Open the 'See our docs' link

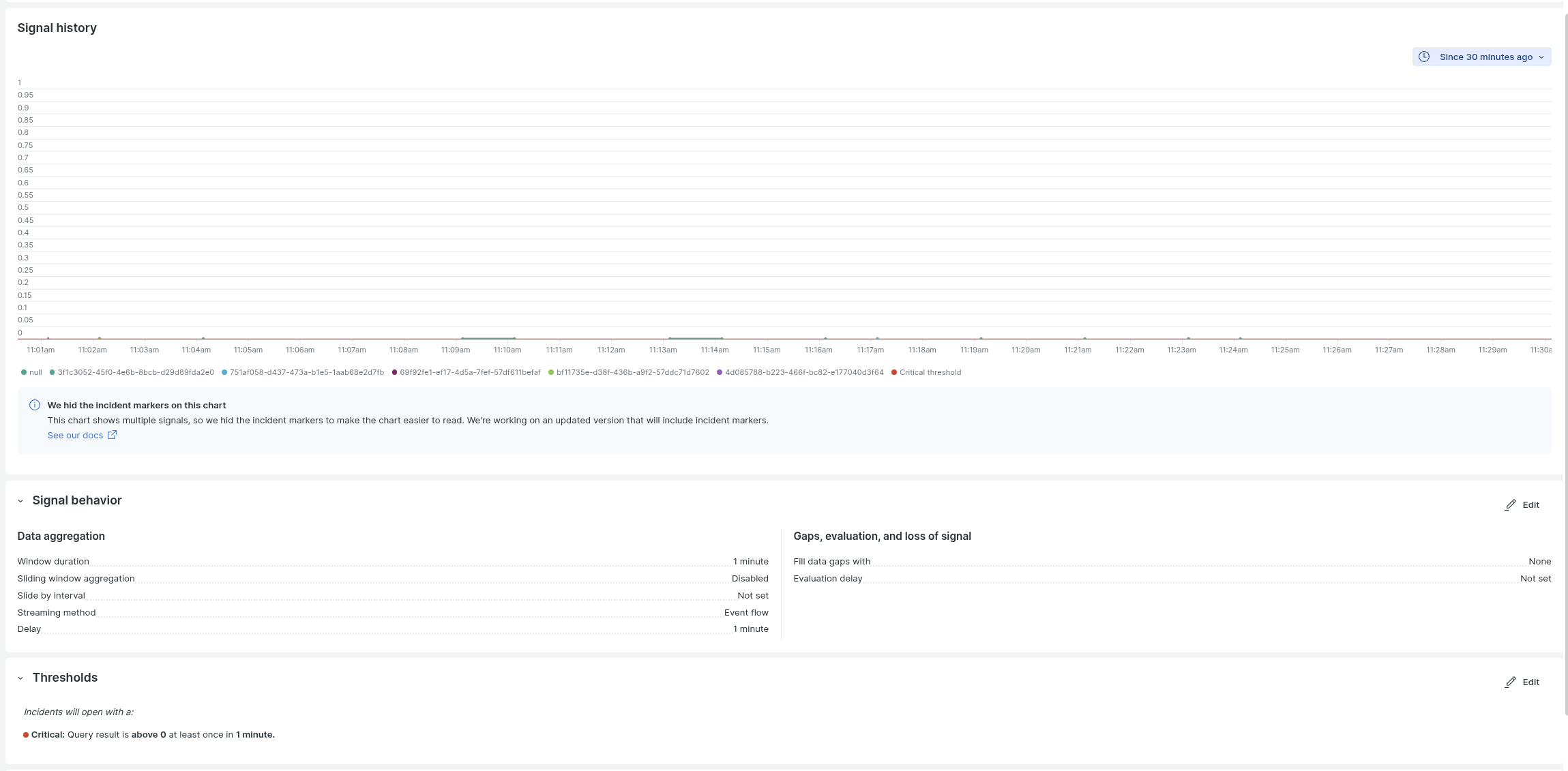(x=75, y=435)
